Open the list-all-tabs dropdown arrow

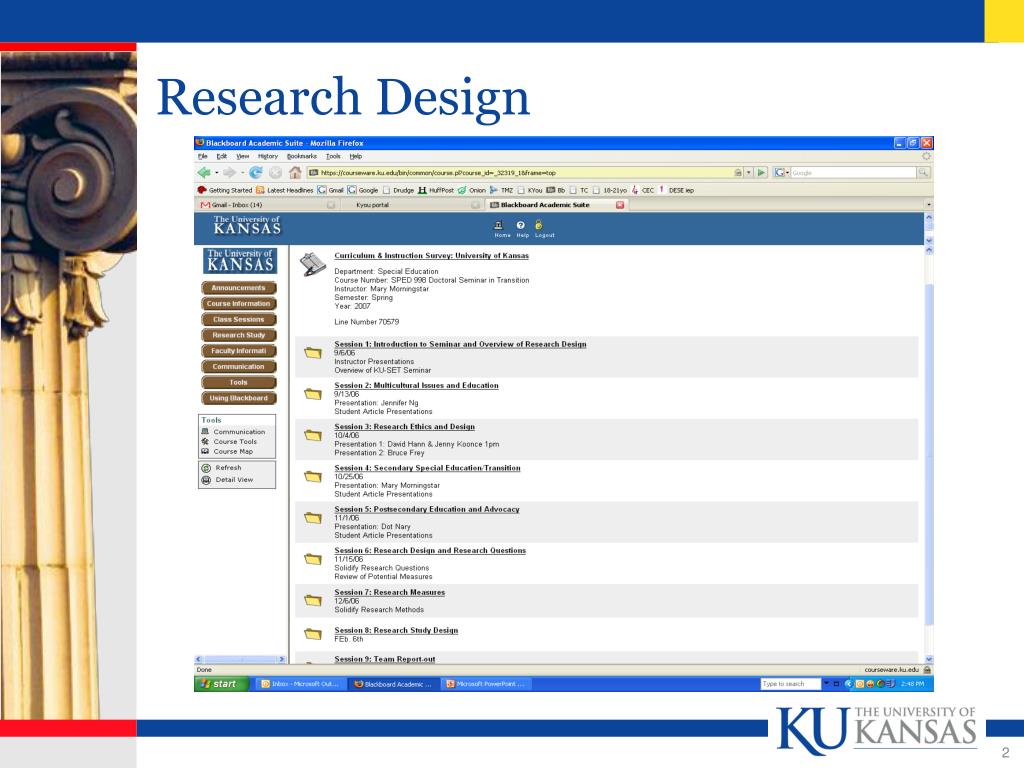[x=929, y=205]
